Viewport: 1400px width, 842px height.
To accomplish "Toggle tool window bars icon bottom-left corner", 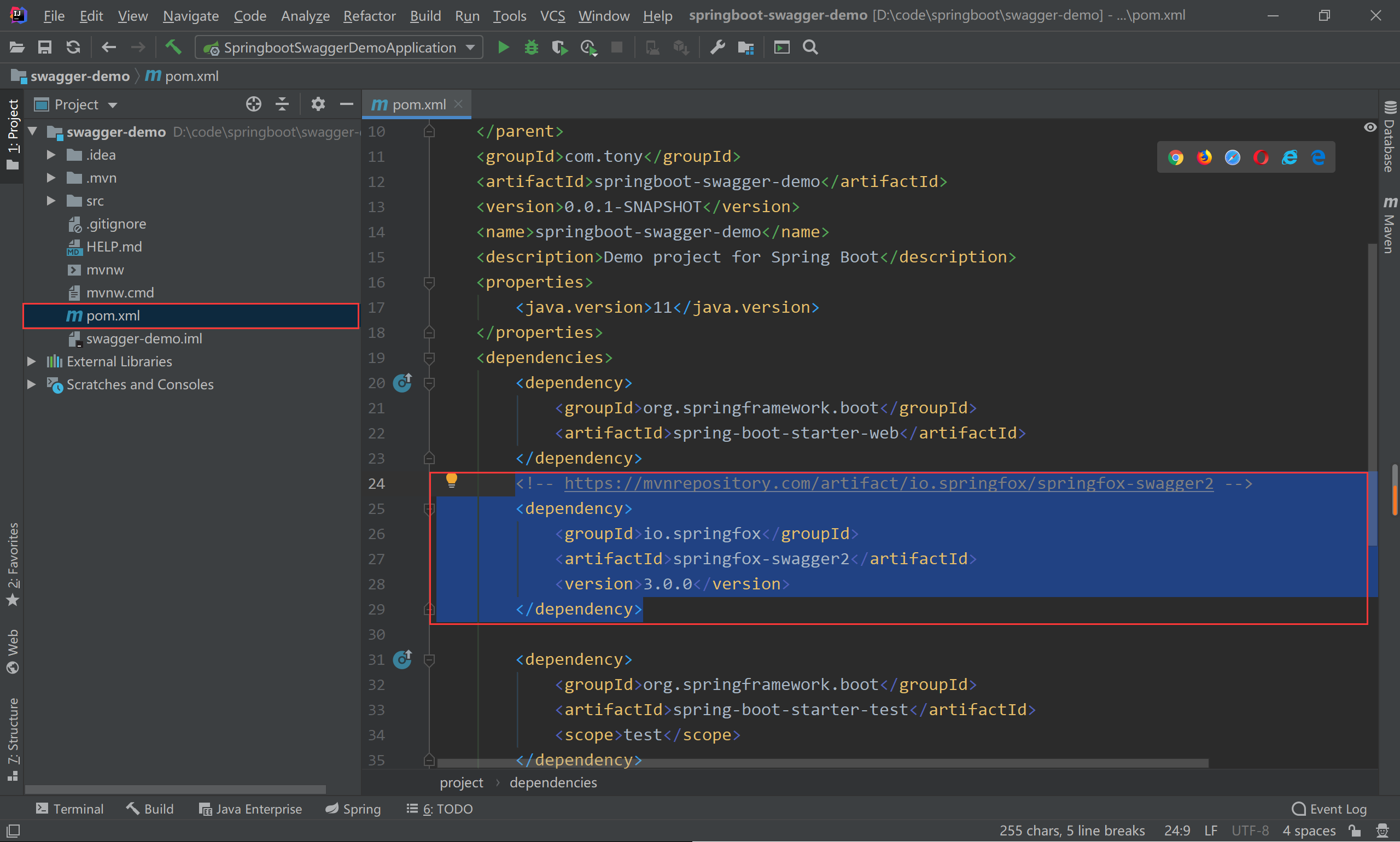I will point(13,831).
